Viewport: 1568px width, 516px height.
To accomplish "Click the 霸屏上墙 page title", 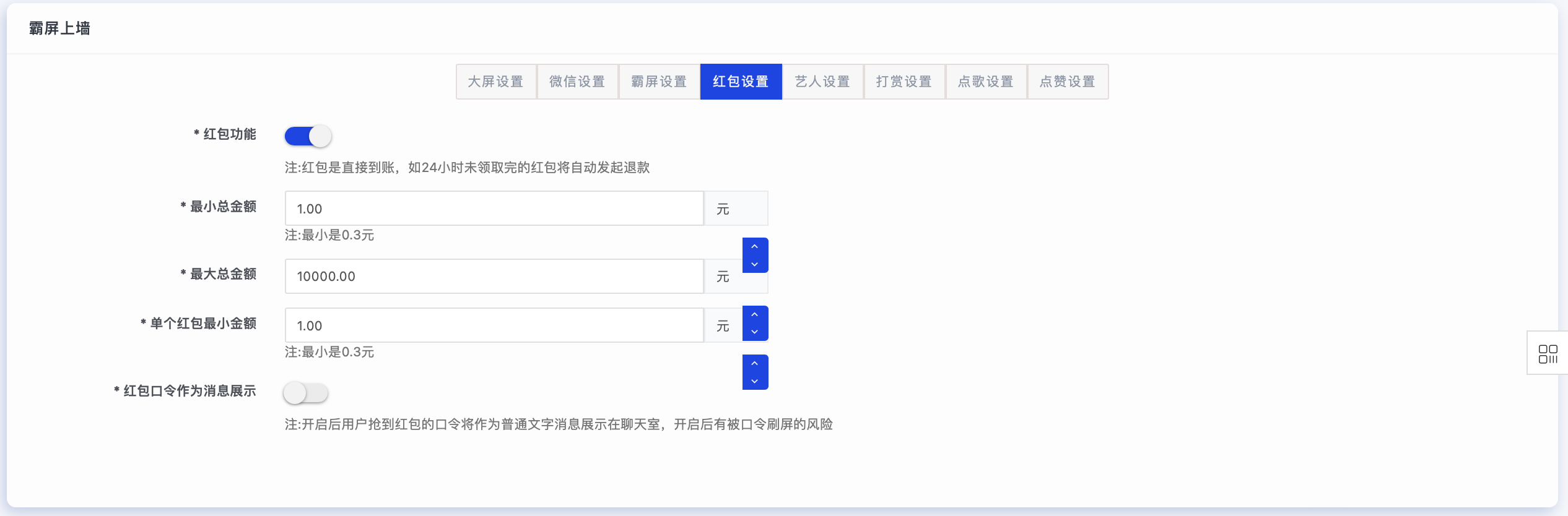I will click(59, 28).
